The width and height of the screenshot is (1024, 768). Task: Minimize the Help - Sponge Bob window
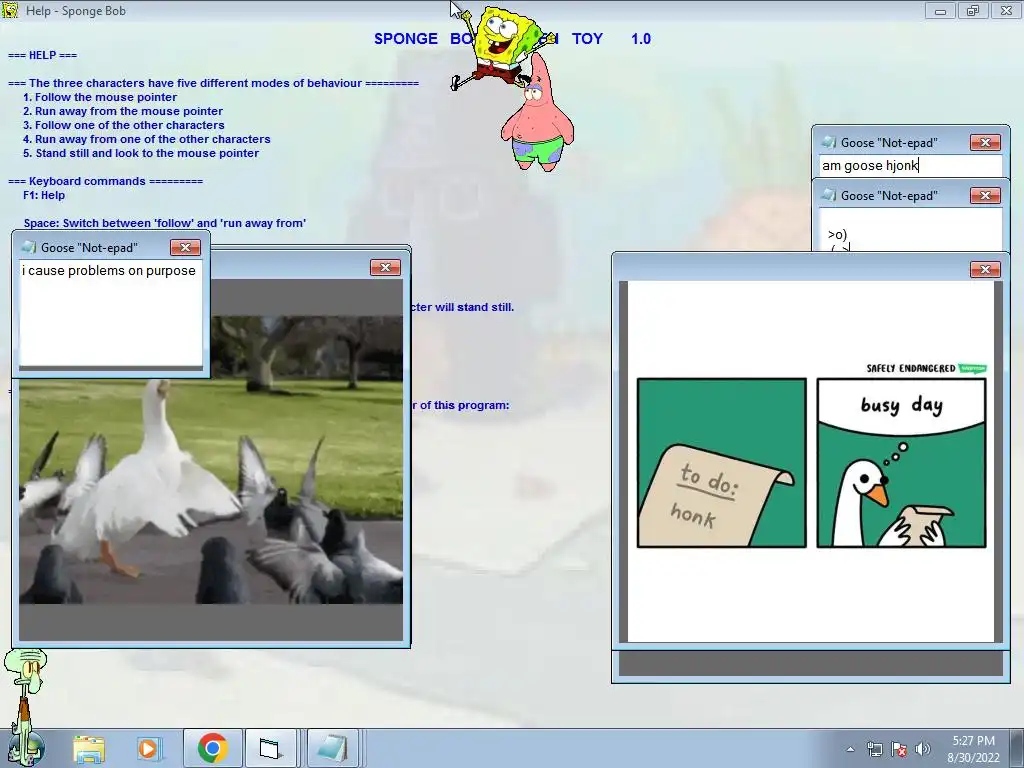coord(940,10)
